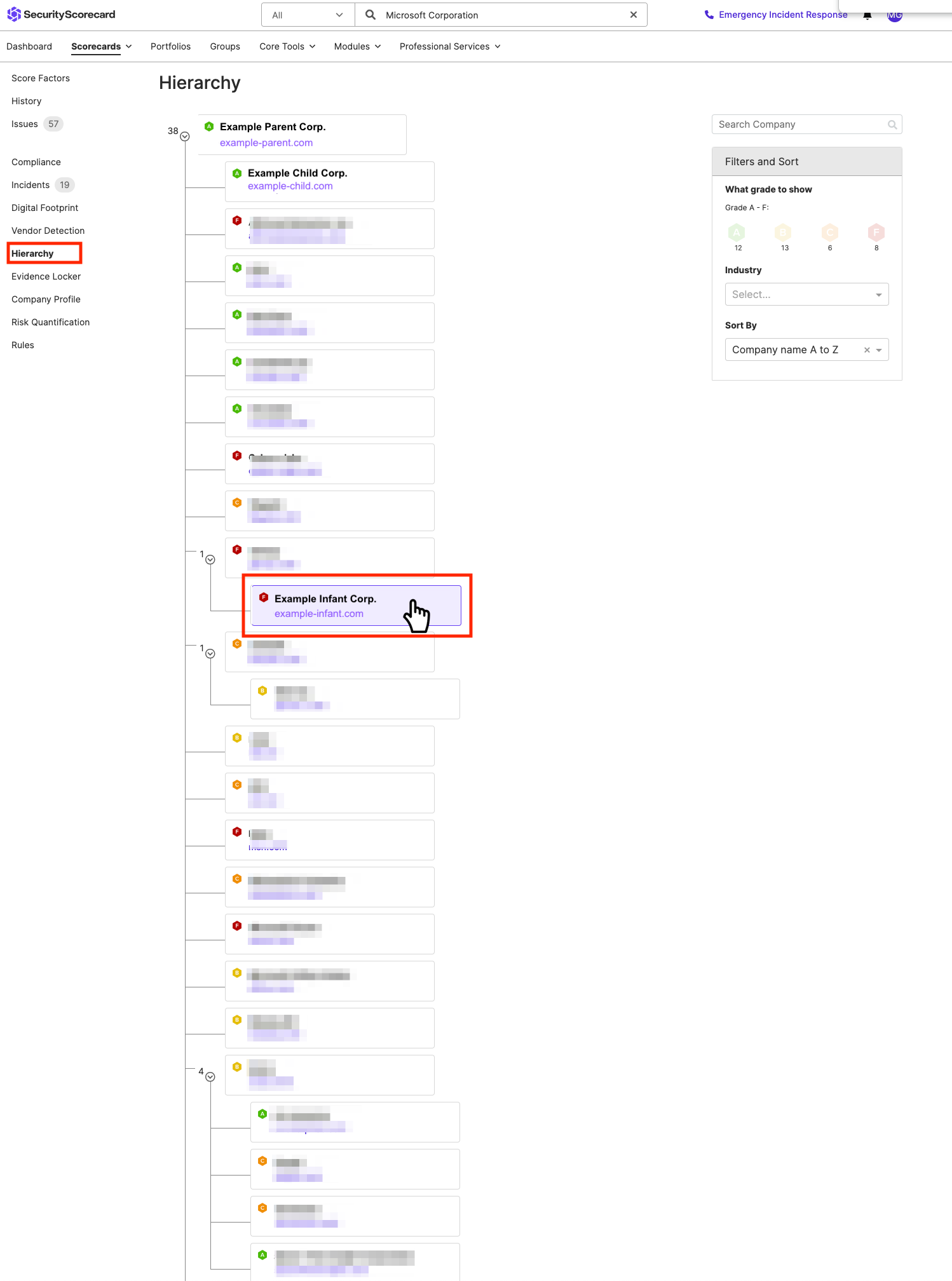952x1281 pixels.
Task: Click the search magnifier icon in top bar
Action: pos(371,15)
